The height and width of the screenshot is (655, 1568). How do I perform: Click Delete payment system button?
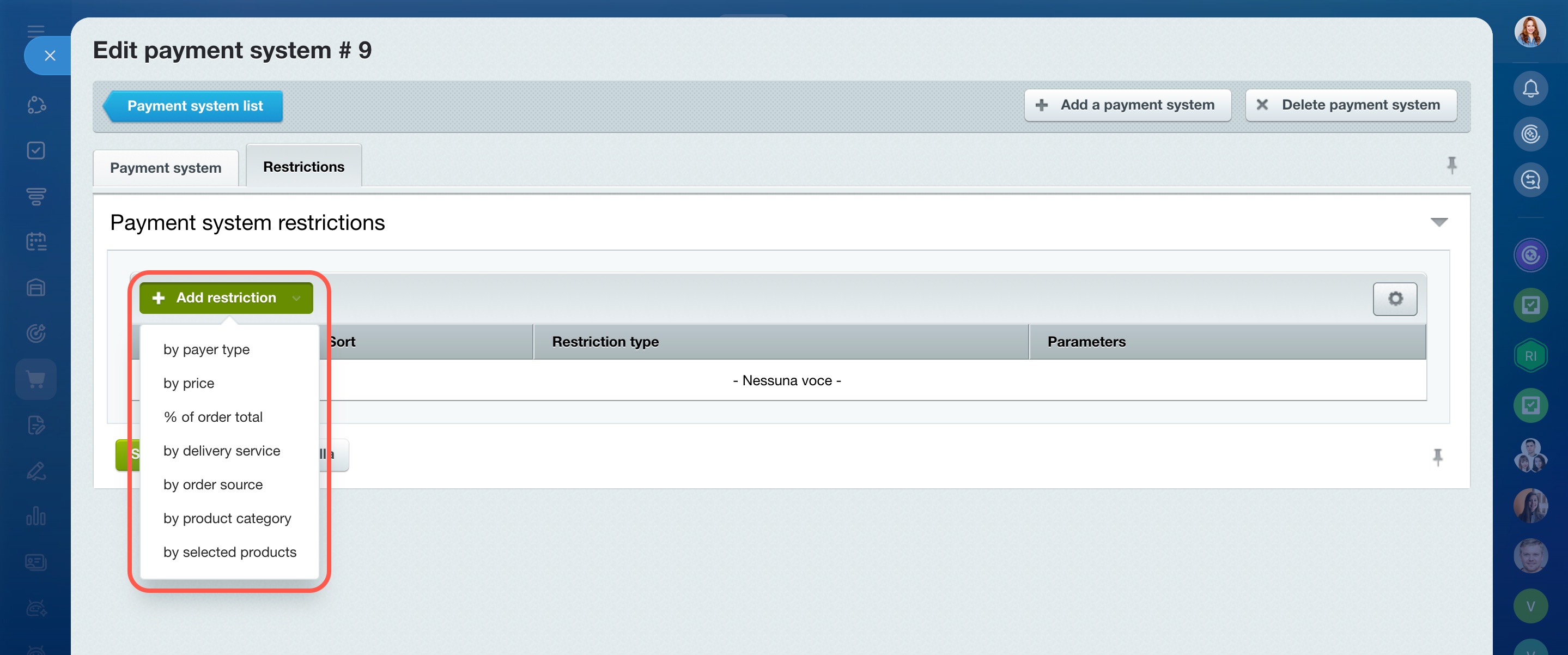[x=1350, y=105]
